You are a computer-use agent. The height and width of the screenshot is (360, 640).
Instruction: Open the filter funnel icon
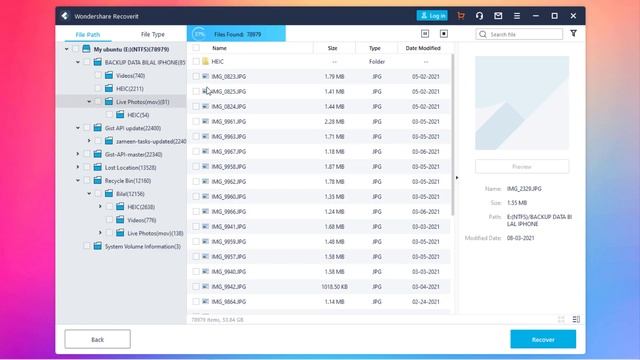point(573,33)
